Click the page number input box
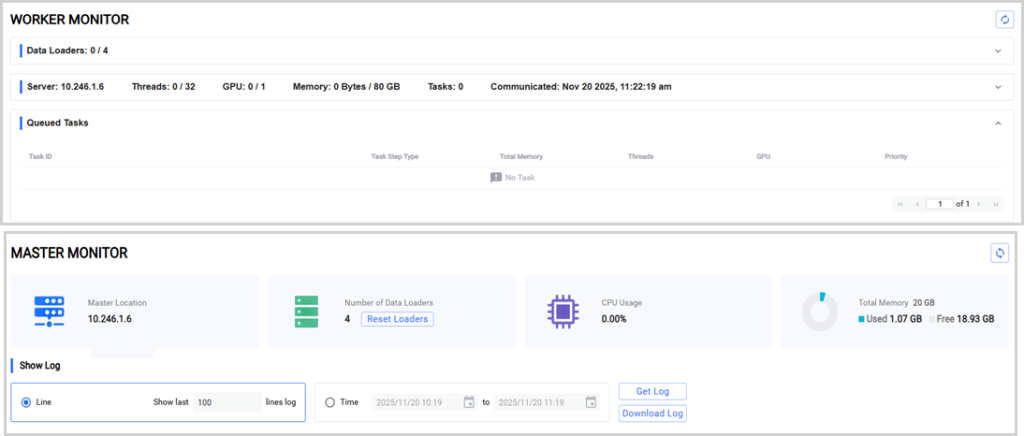This screenshot has height=436, width=1024. 939,204
